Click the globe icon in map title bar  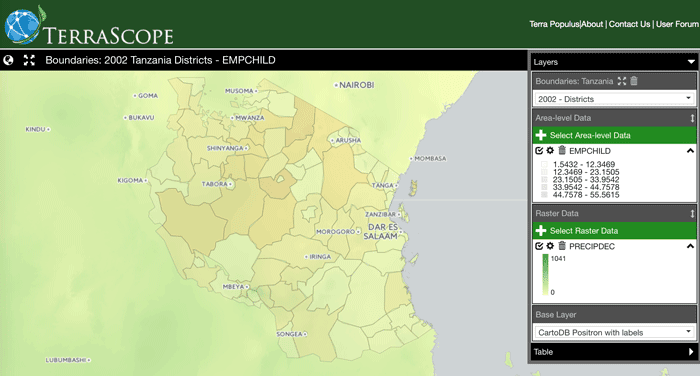8,60
